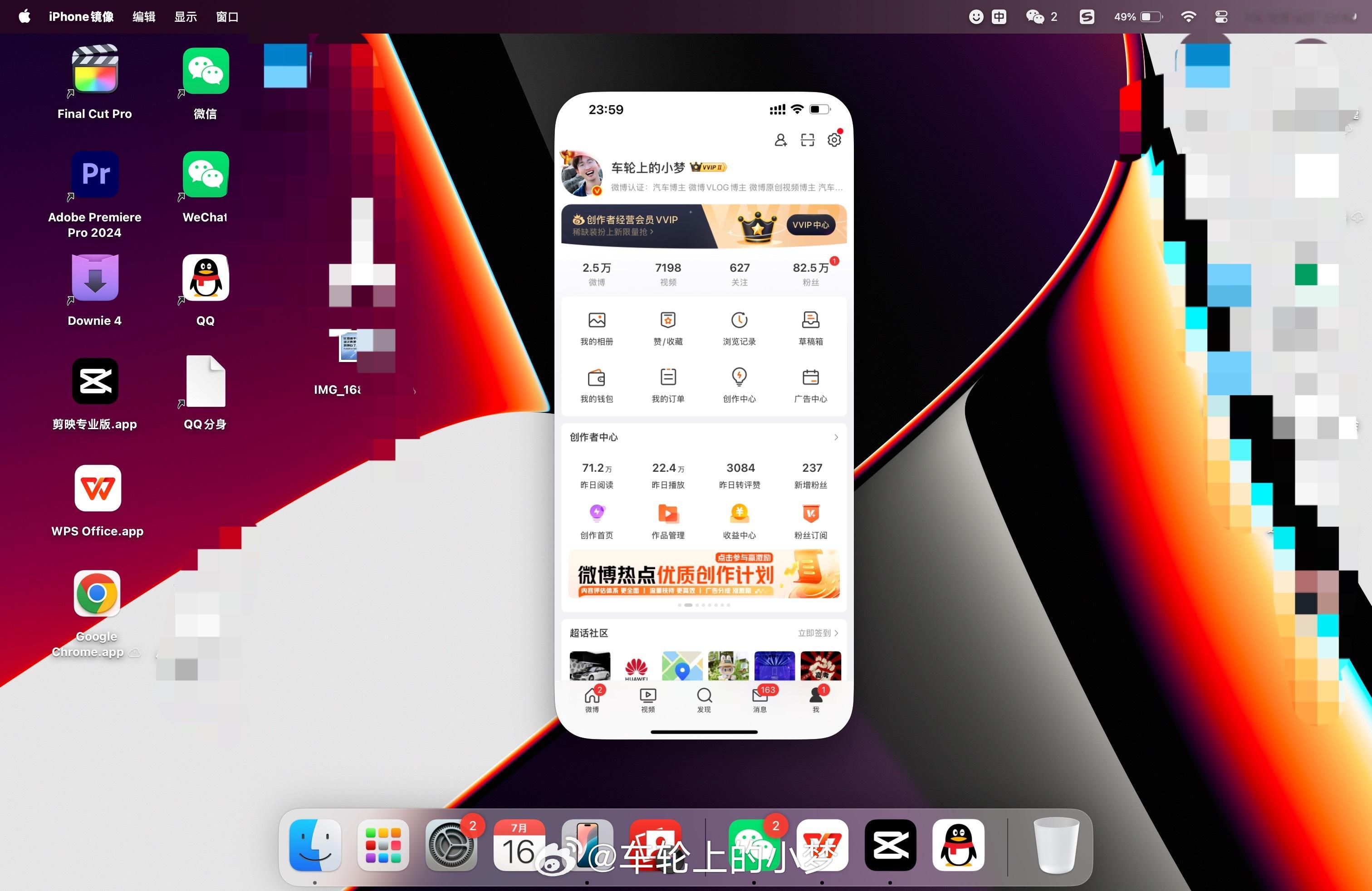Switch to the 视频 video tab
Image resolution: width=1372 pixels, height=891 pixels.
(x=648, y=700)
